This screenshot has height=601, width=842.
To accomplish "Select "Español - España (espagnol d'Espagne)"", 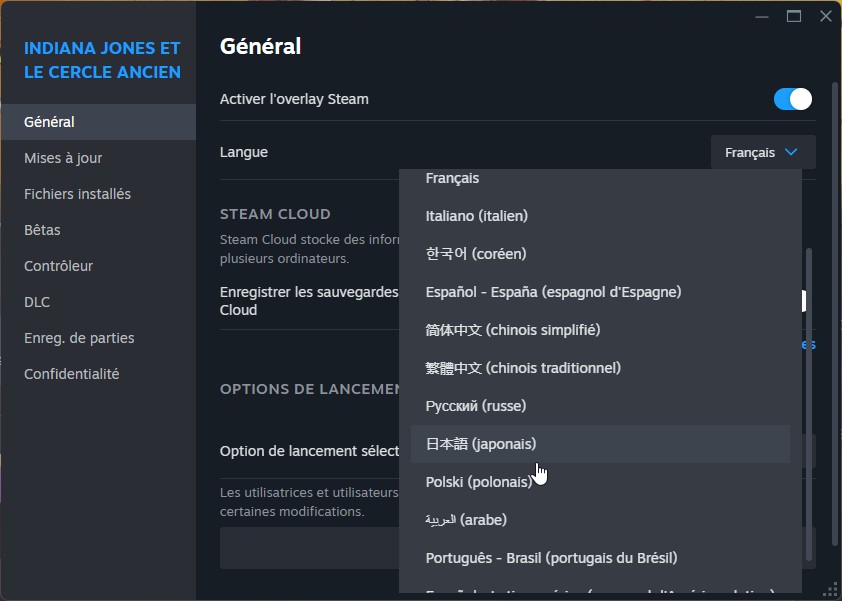I will pyautogui.click(x=553, y=291).
